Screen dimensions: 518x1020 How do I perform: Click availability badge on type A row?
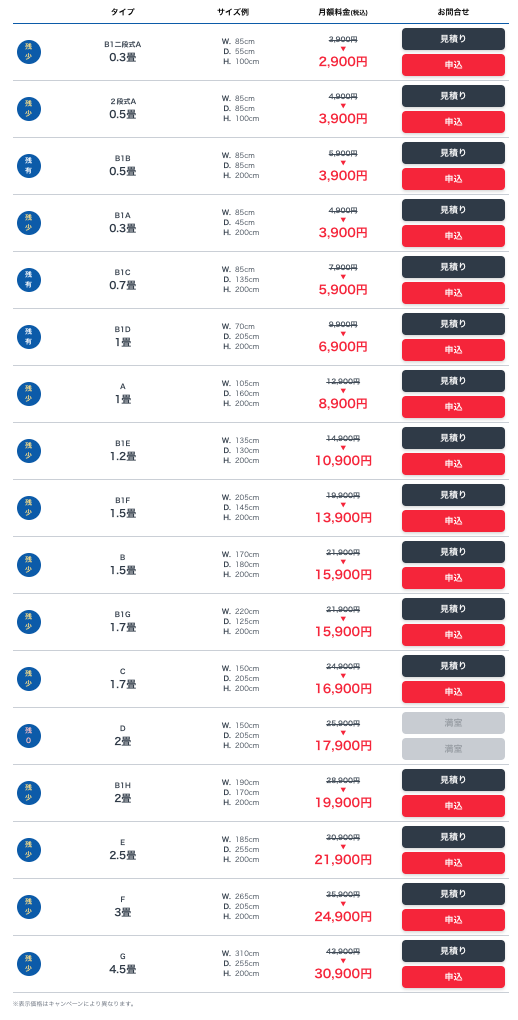[29, 394]
